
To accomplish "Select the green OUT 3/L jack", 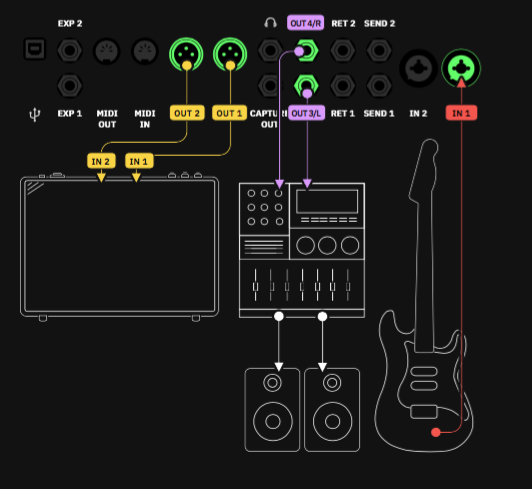I will click(306, 86).
